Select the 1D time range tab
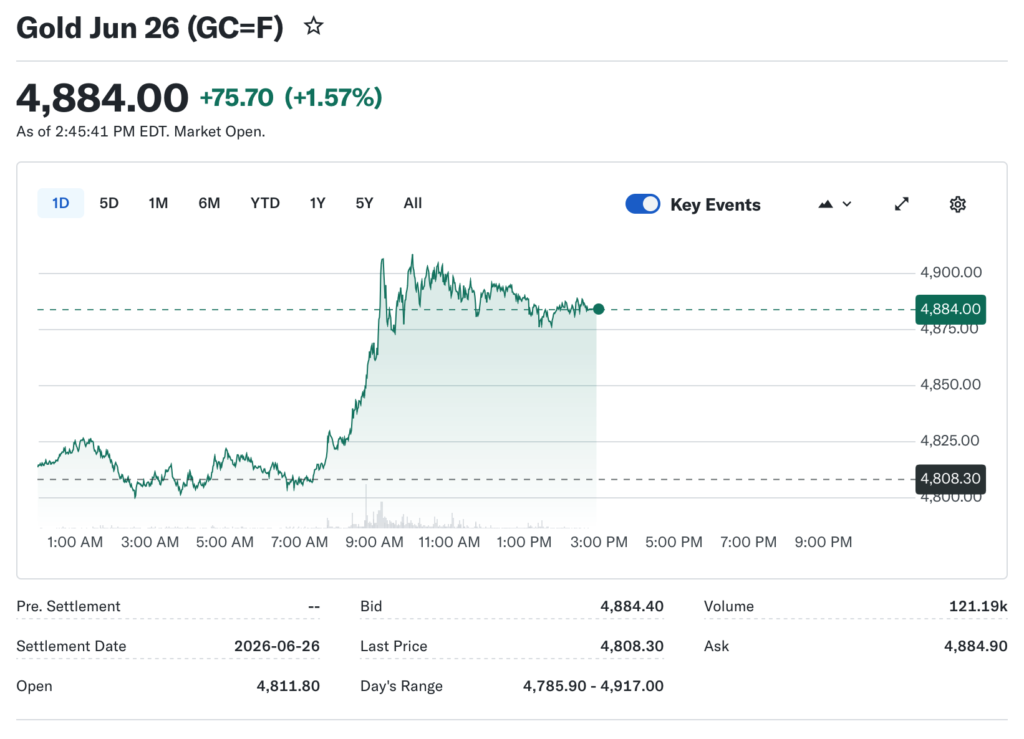The height and width of the screenshot is (739, 1024). tap(60, 203)
